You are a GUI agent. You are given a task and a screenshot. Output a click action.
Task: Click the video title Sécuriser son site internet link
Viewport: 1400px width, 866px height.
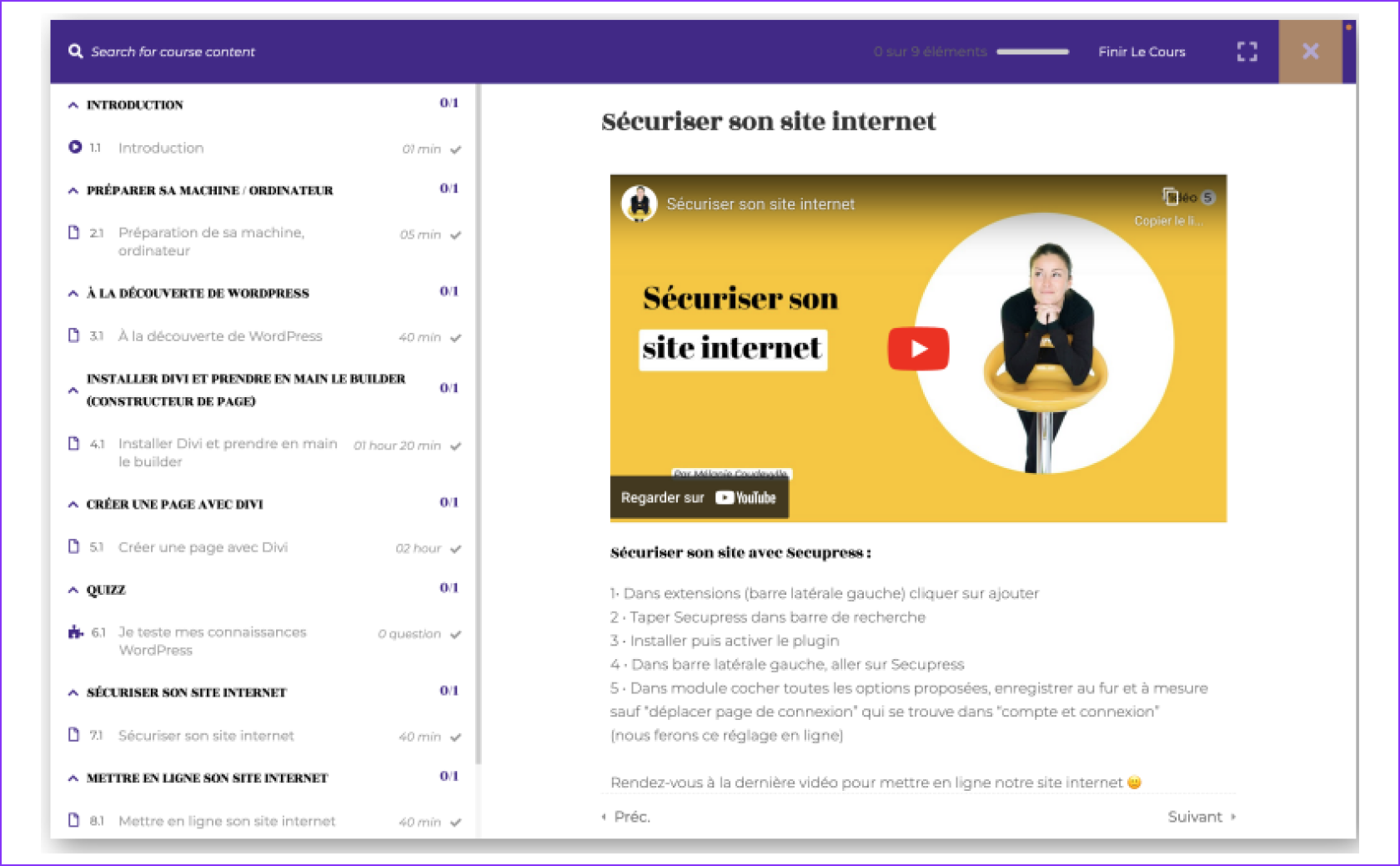coord(760,204)
